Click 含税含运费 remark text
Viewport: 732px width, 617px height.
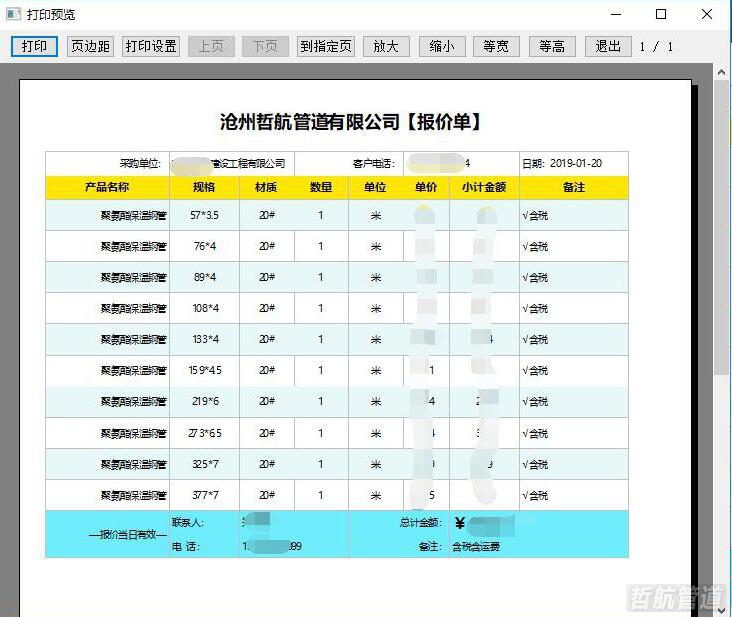476,547
